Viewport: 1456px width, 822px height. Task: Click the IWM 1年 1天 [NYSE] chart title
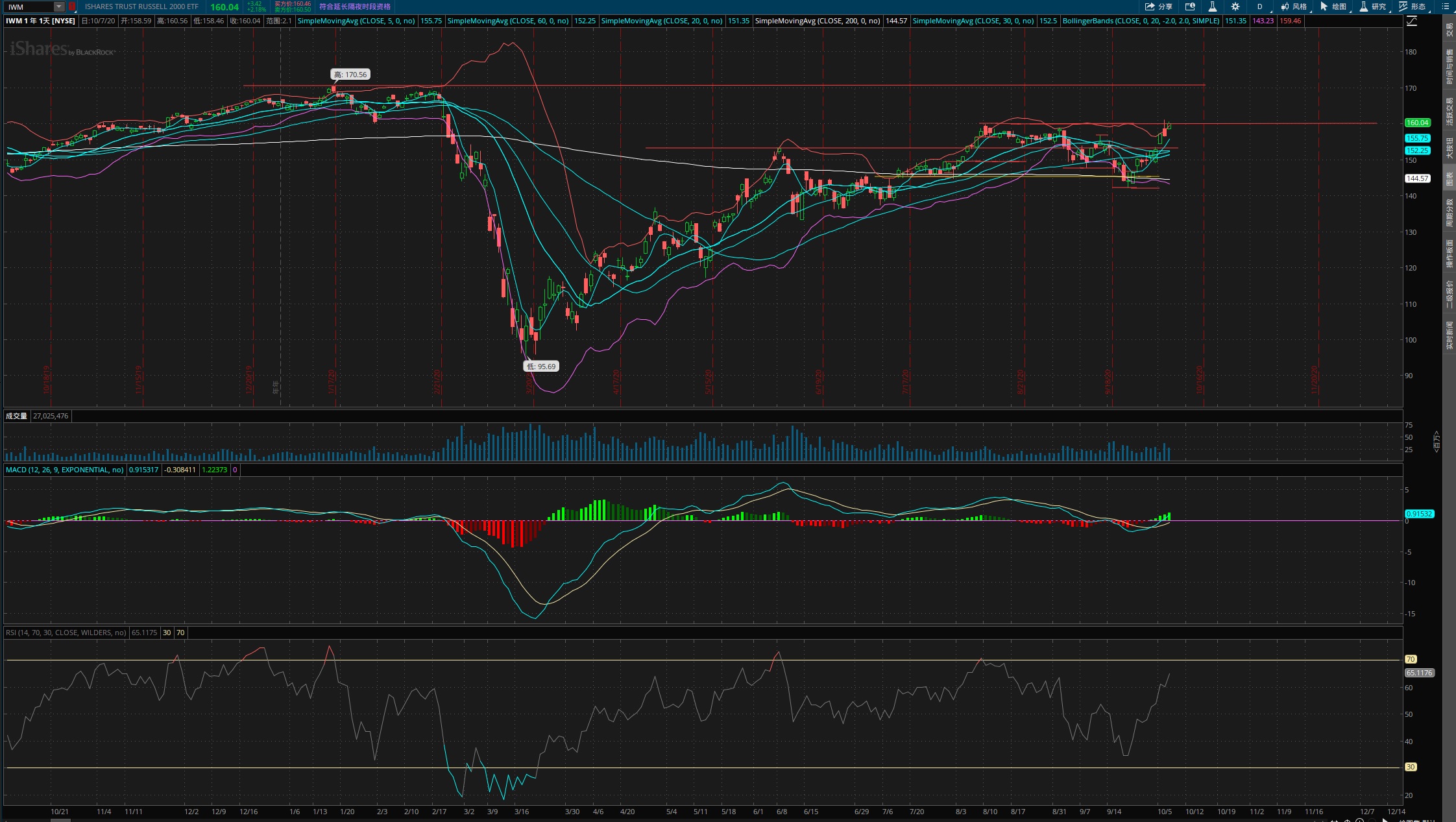40,21
